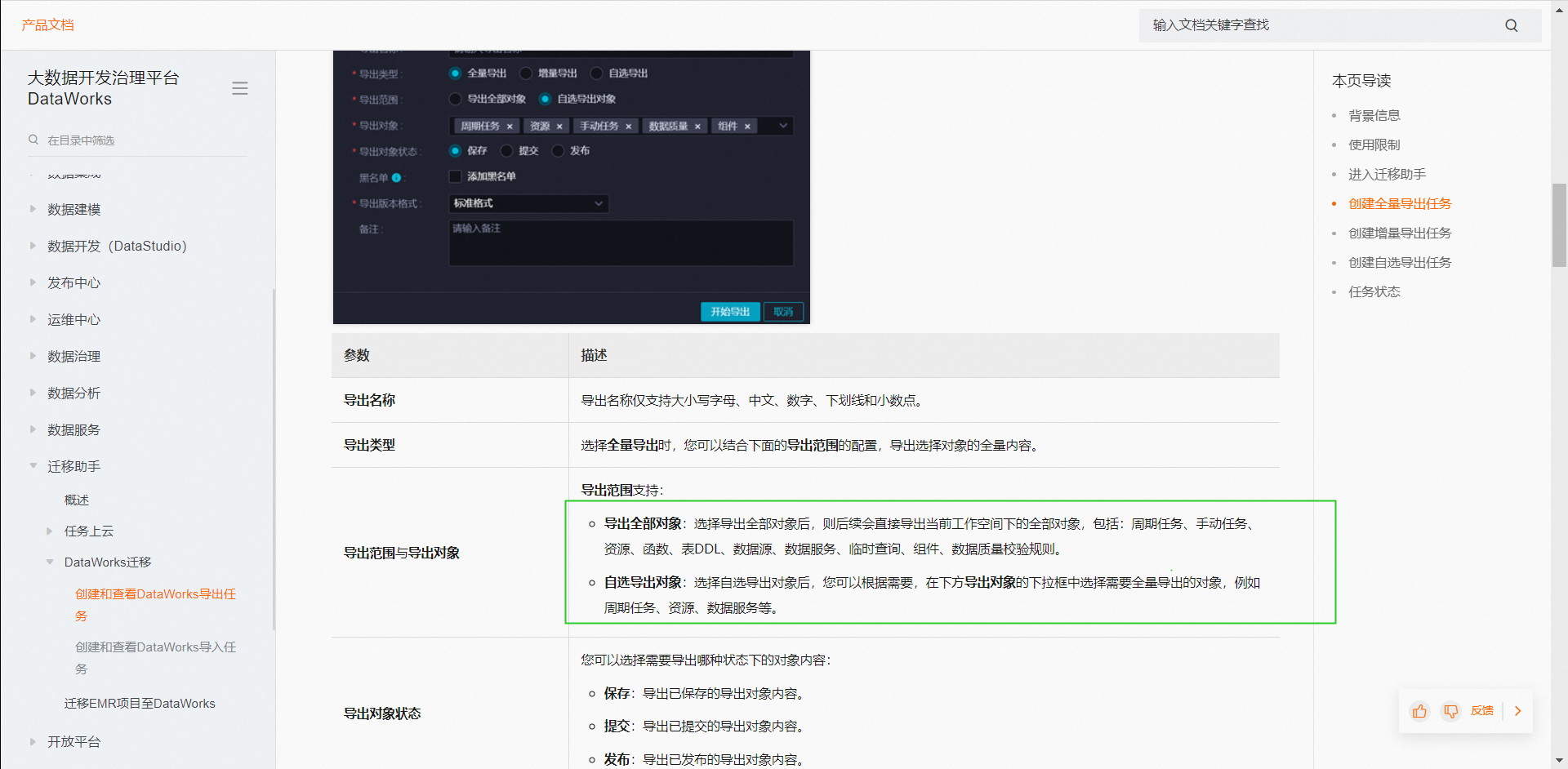Click the sidebar's vertical scrollbar thumb

(274, 459)
